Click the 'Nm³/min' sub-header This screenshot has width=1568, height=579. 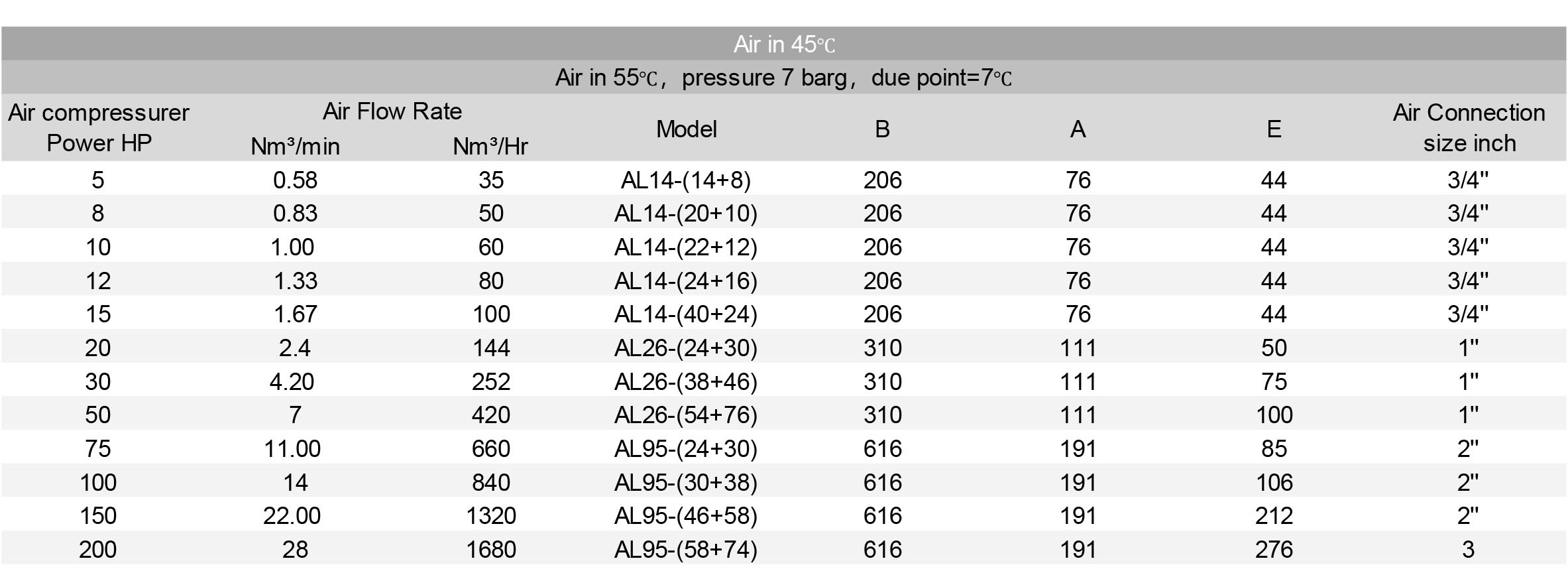click(x=295, y=147)
